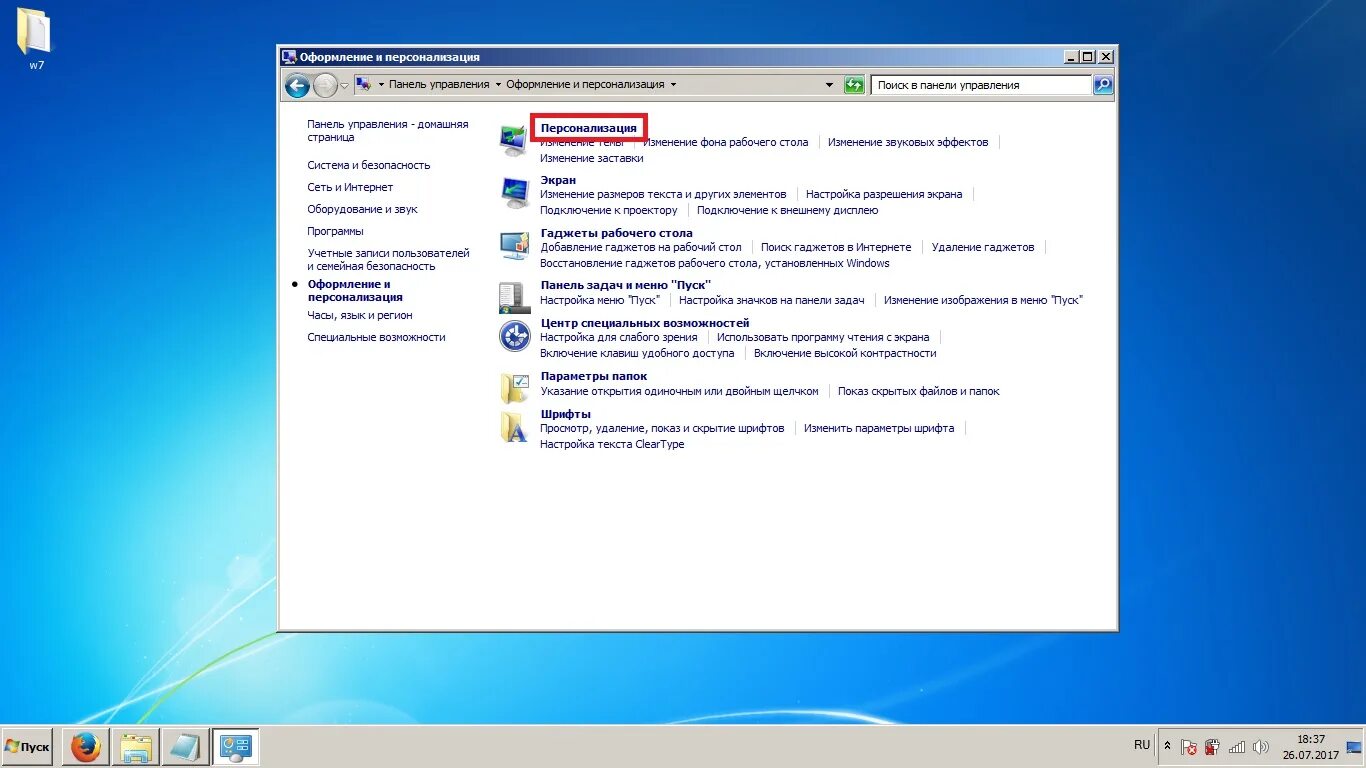Click the RU language indicator
1366x768 pixels.
1142,745
